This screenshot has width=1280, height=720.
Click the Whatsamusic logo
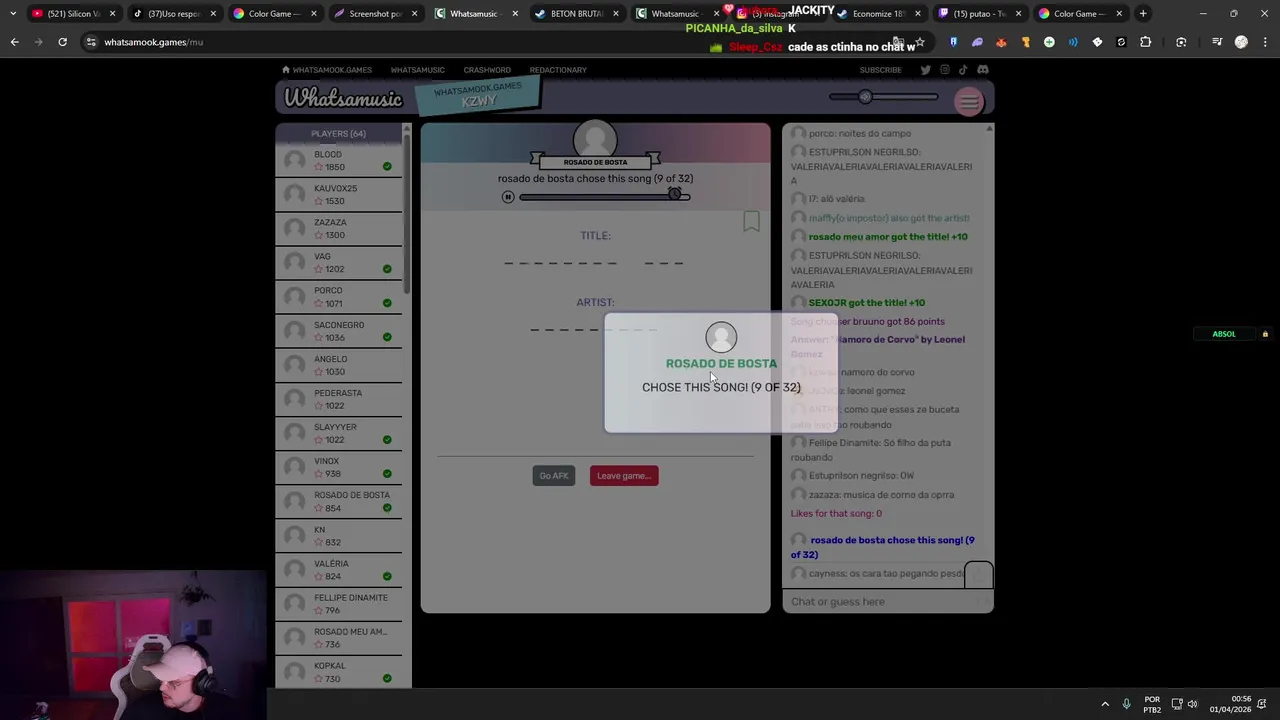(x=343, y=98)
